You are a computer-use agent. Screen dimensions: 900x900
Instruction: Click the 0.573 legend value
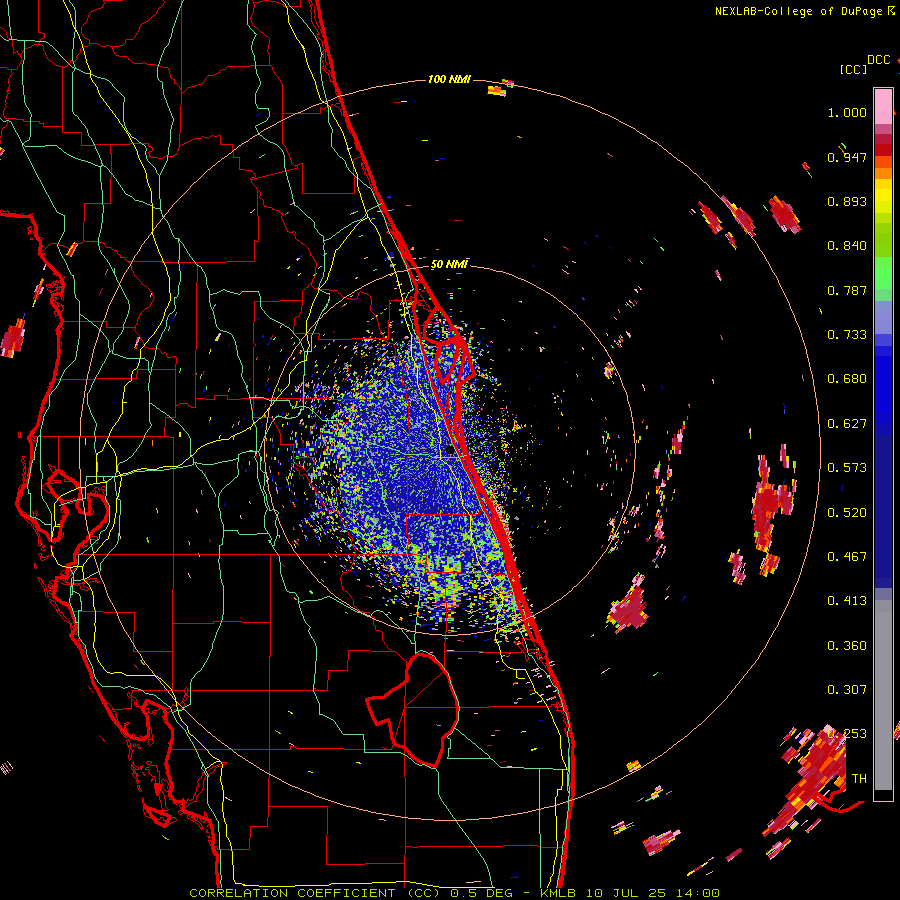point(847,468)
